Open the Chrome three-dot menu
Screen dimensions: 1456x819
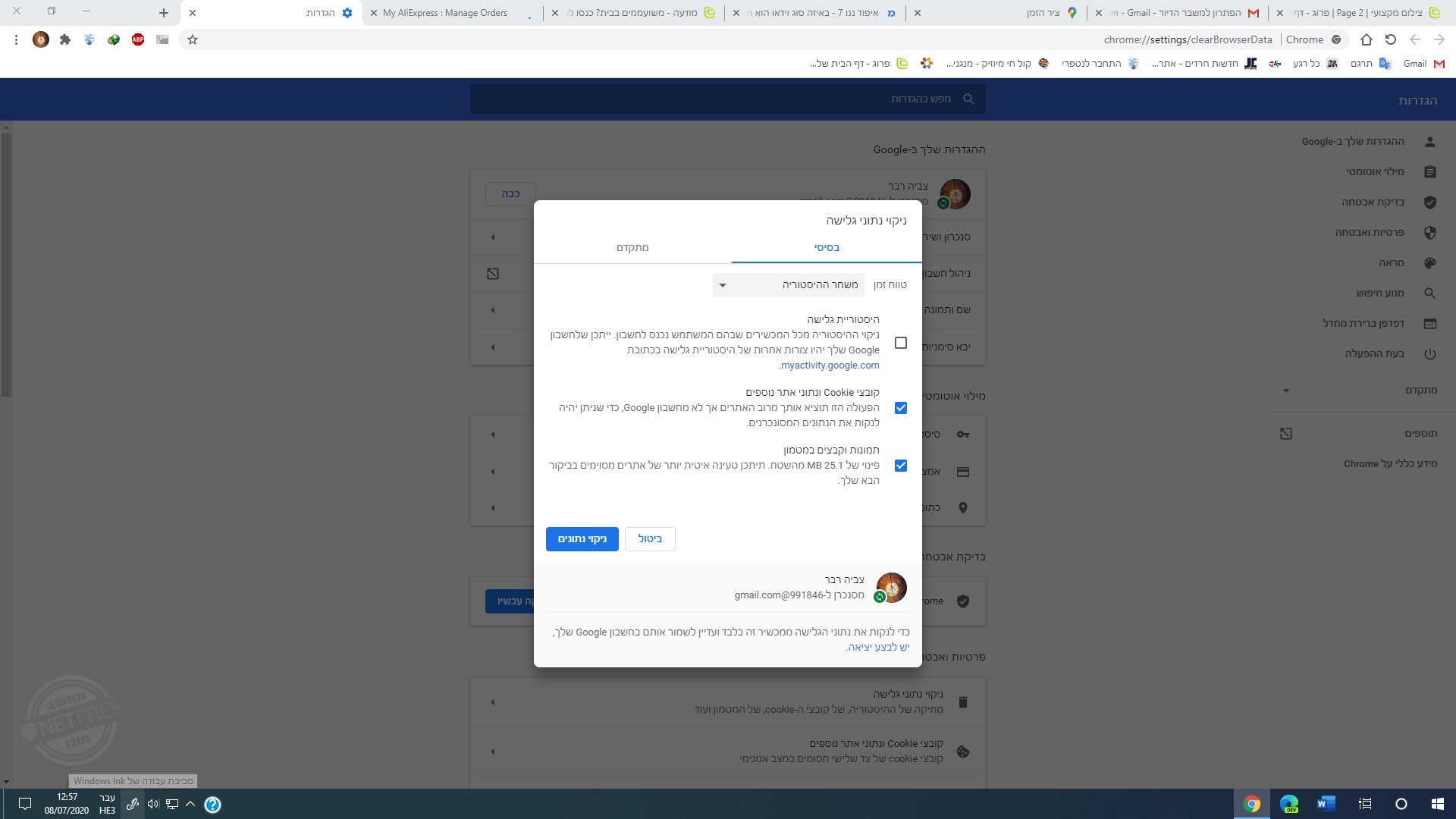click(16, 39)
